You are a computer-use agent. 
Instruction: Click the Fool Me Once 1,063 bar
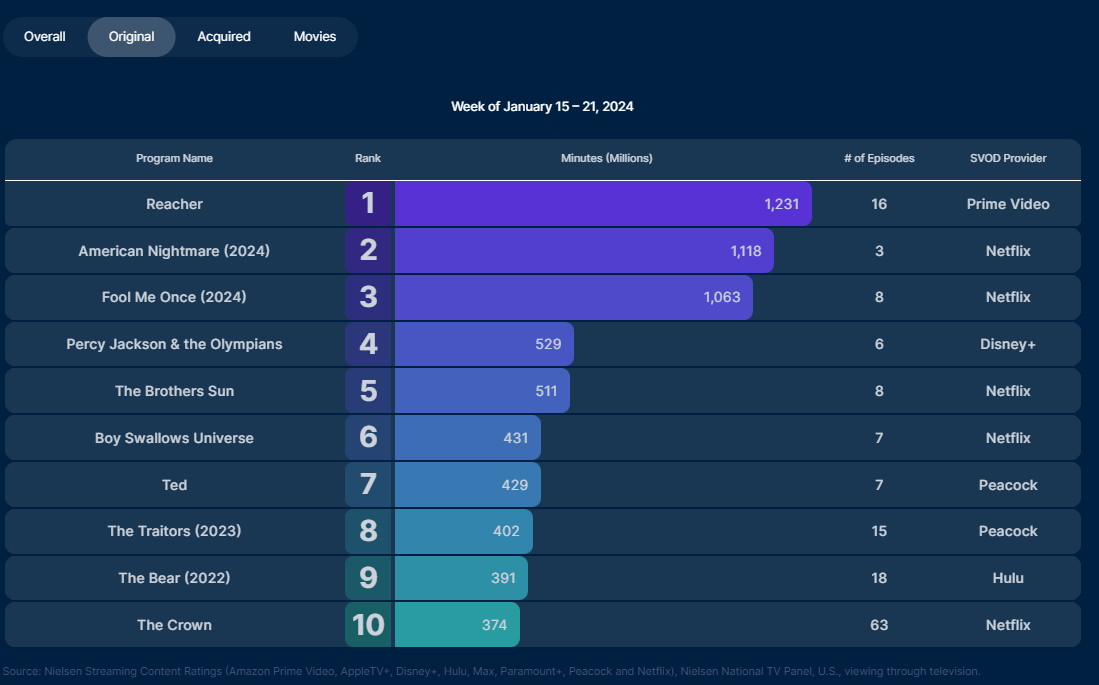point(573,297)
